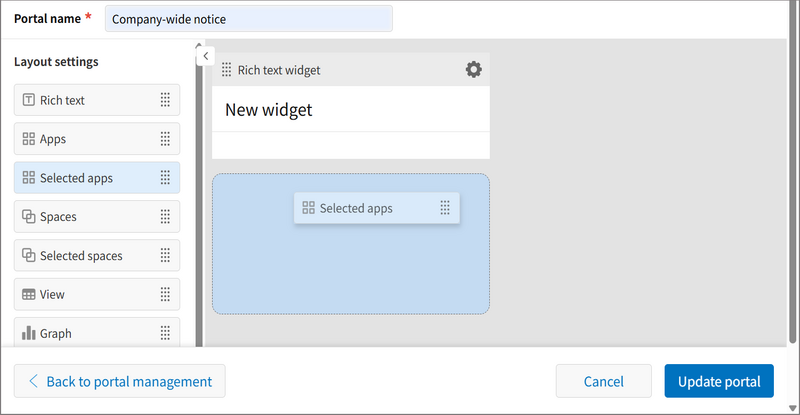Screen dimensions: 800x415
Task: Click the Update portal button
Action: click(x=718, y=381)
